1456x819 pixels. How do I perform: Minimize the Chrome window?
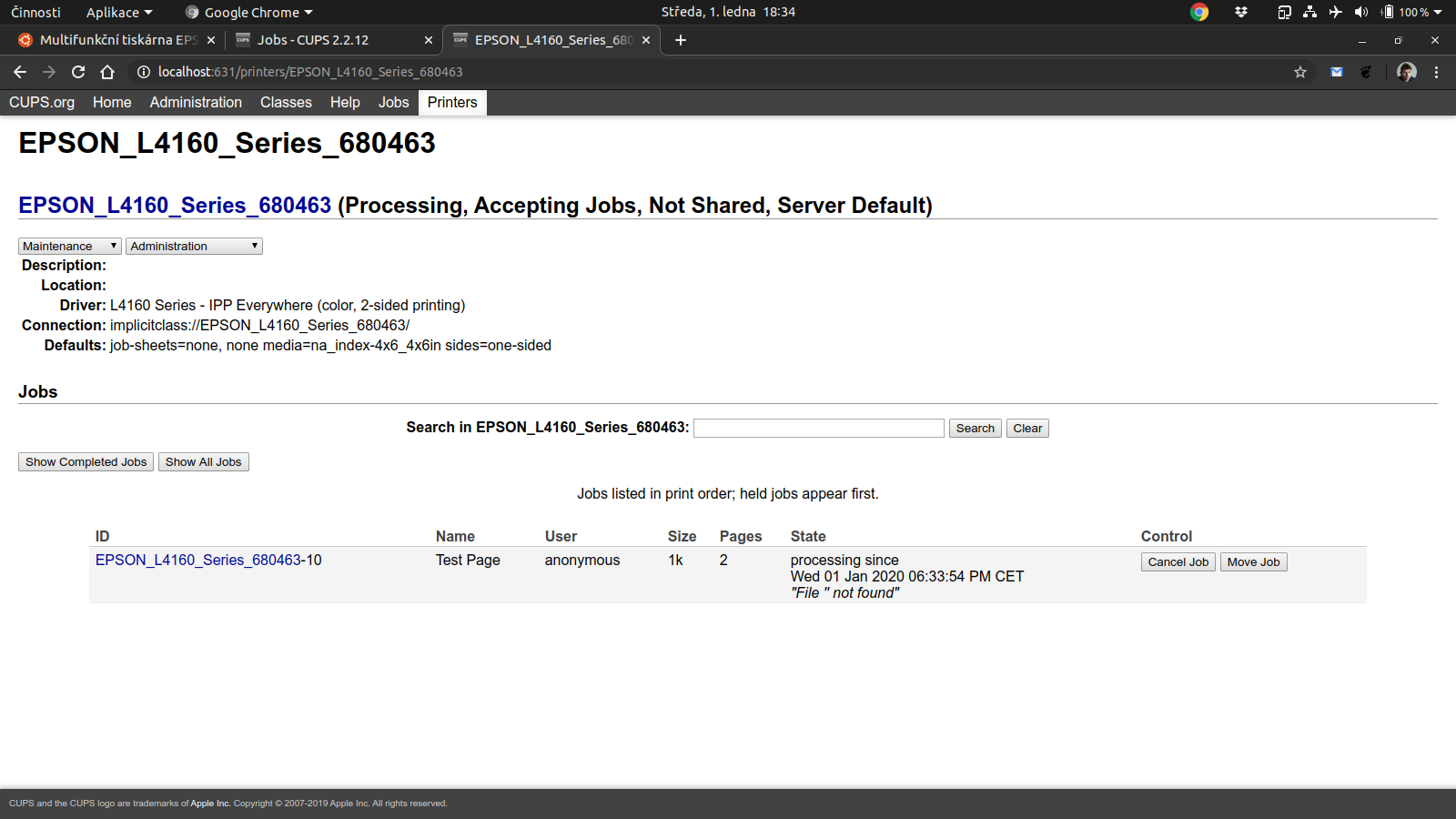pos(1362,40)
